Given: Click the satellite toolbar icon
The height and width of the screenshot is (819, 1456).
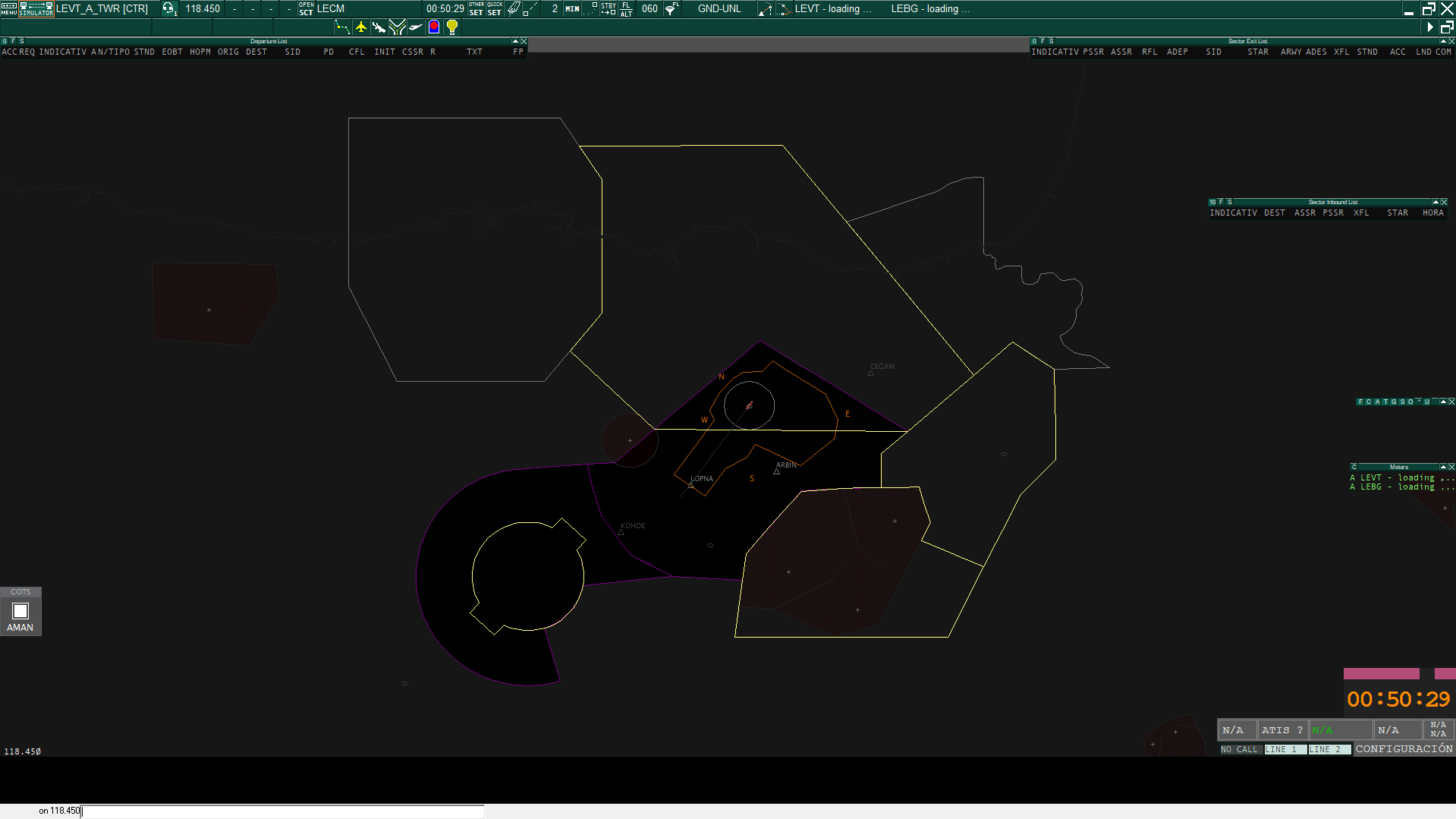Looking at the screenshot, I should (x=379, y=27).
